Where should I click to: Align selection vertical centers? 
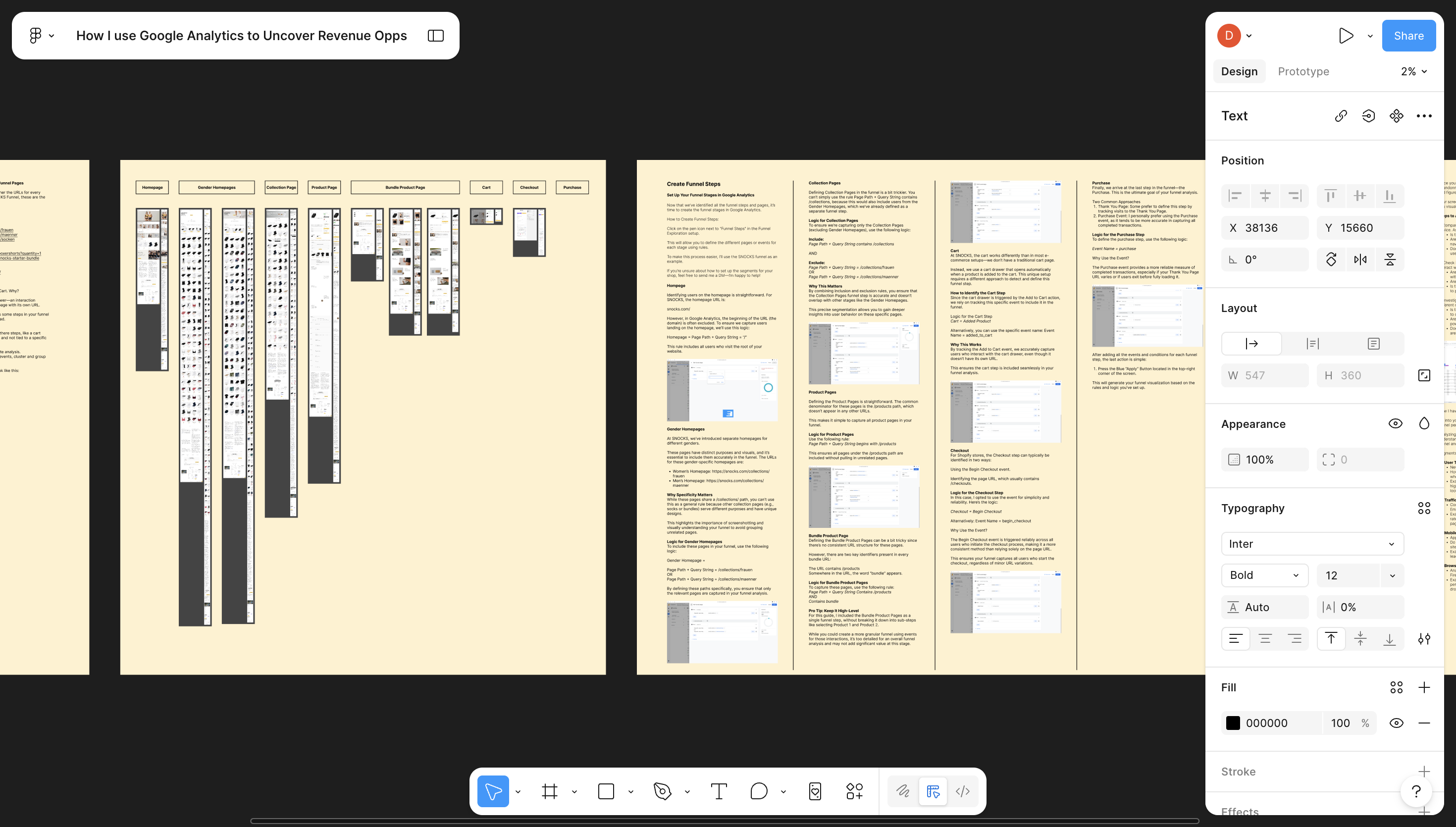pyautogui.click(x=1360, y=196)
